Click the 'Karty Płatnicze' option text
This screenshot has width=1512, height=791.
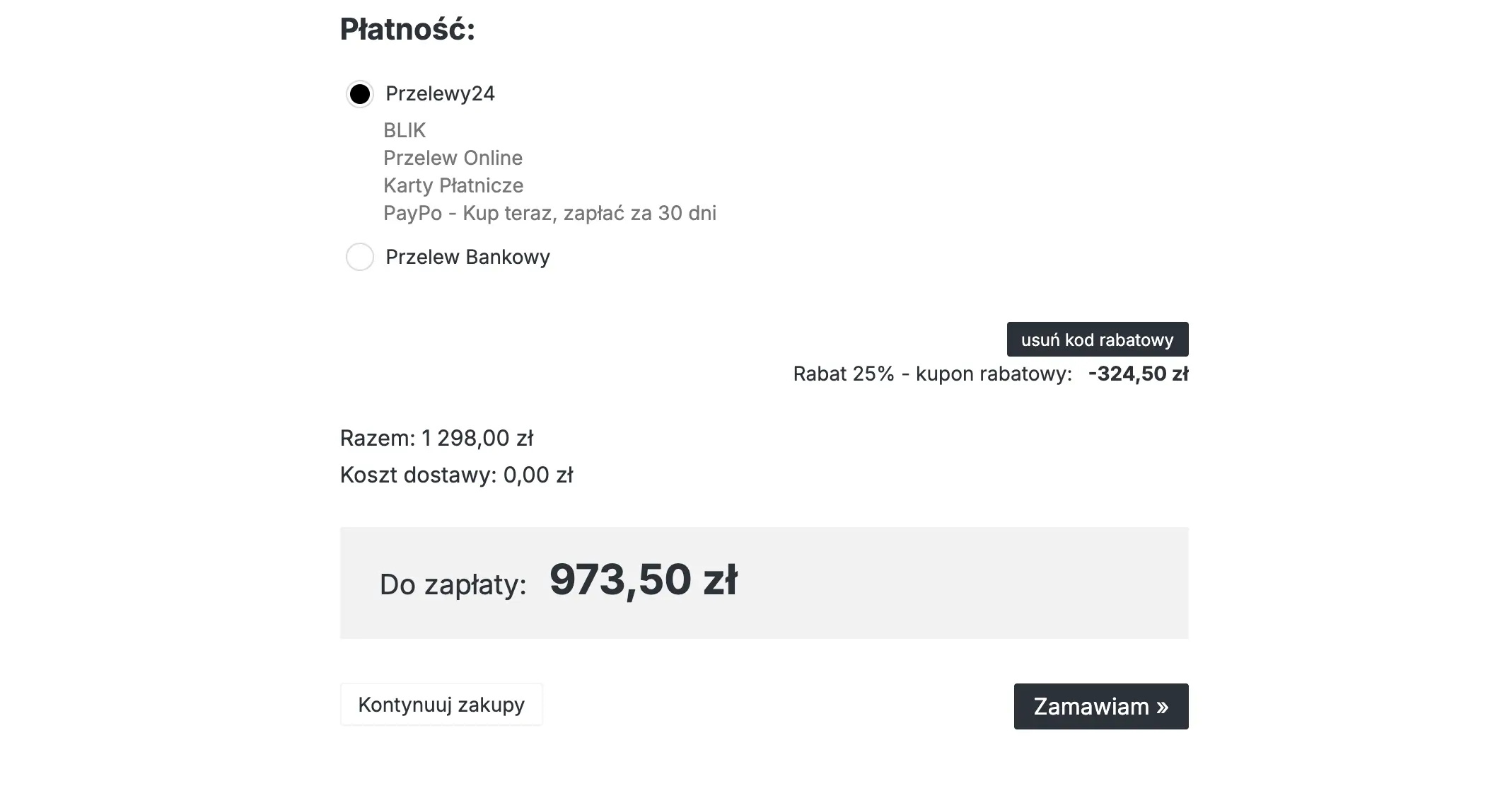[453, 185]
